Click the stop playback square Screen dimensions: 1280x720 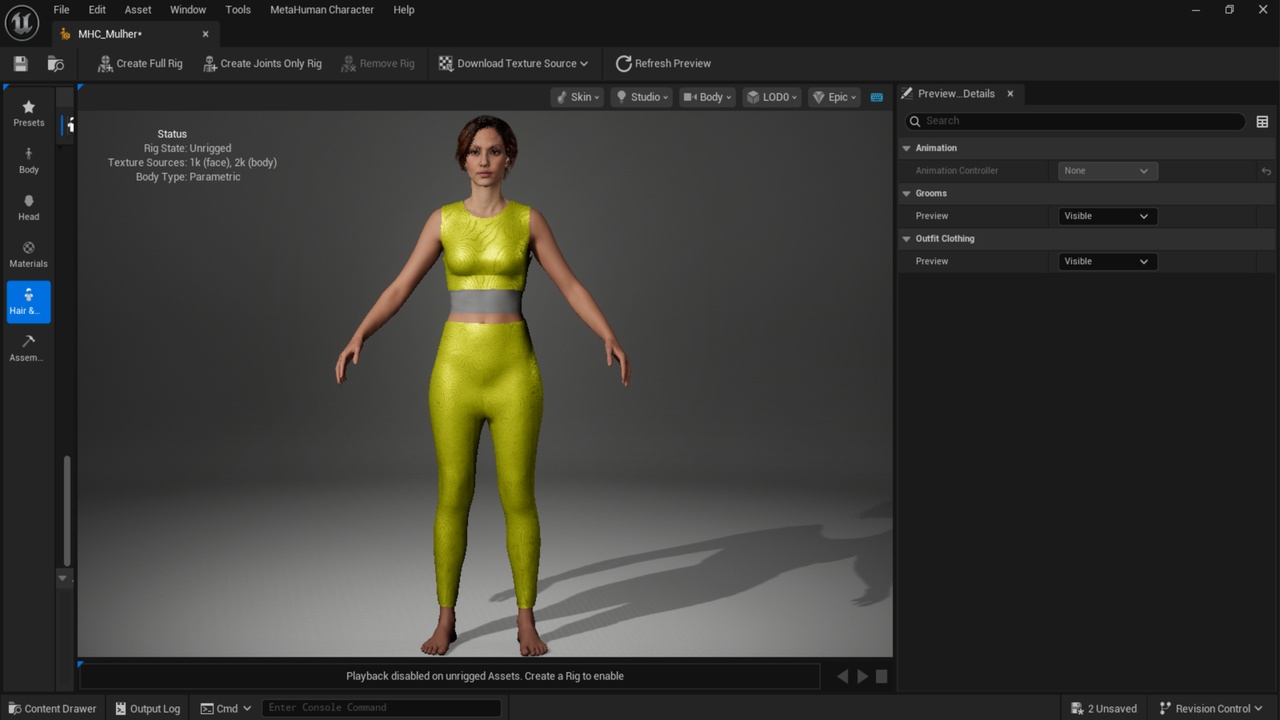pyautogui.click(x=881, y=676)
